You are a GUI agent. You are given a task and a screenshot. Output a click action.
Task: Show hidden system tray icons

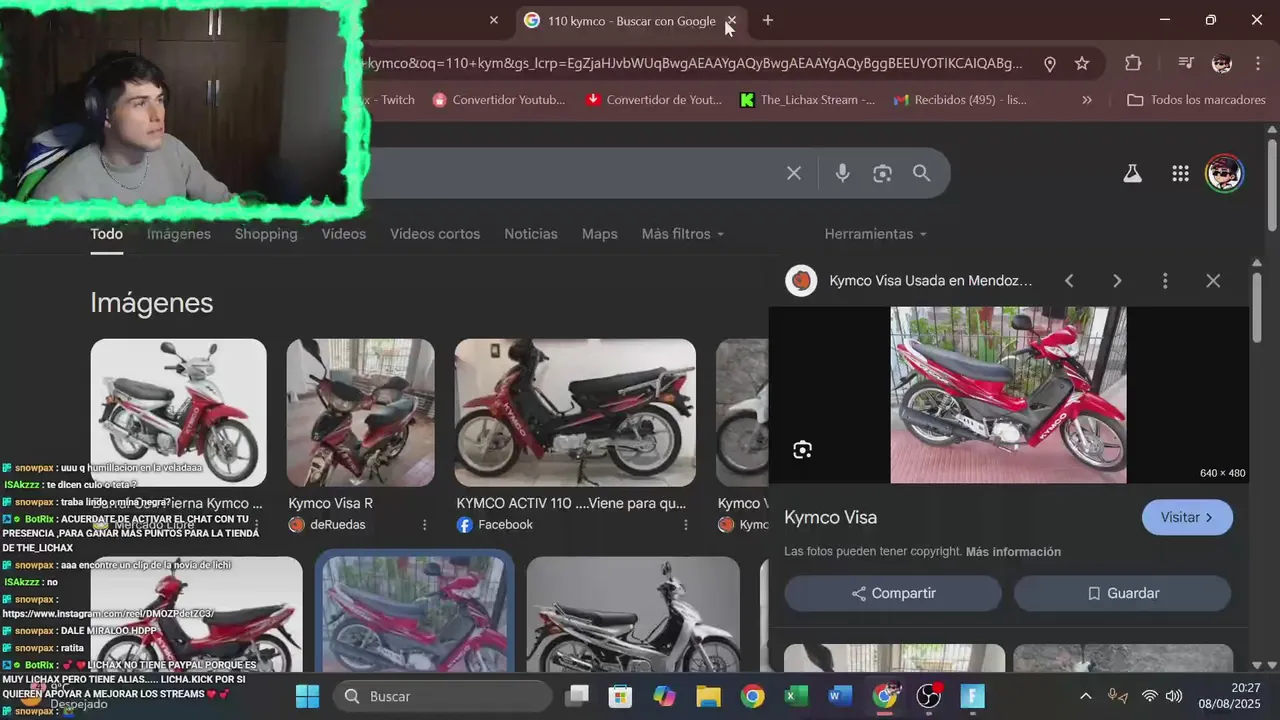[1086, 696]
